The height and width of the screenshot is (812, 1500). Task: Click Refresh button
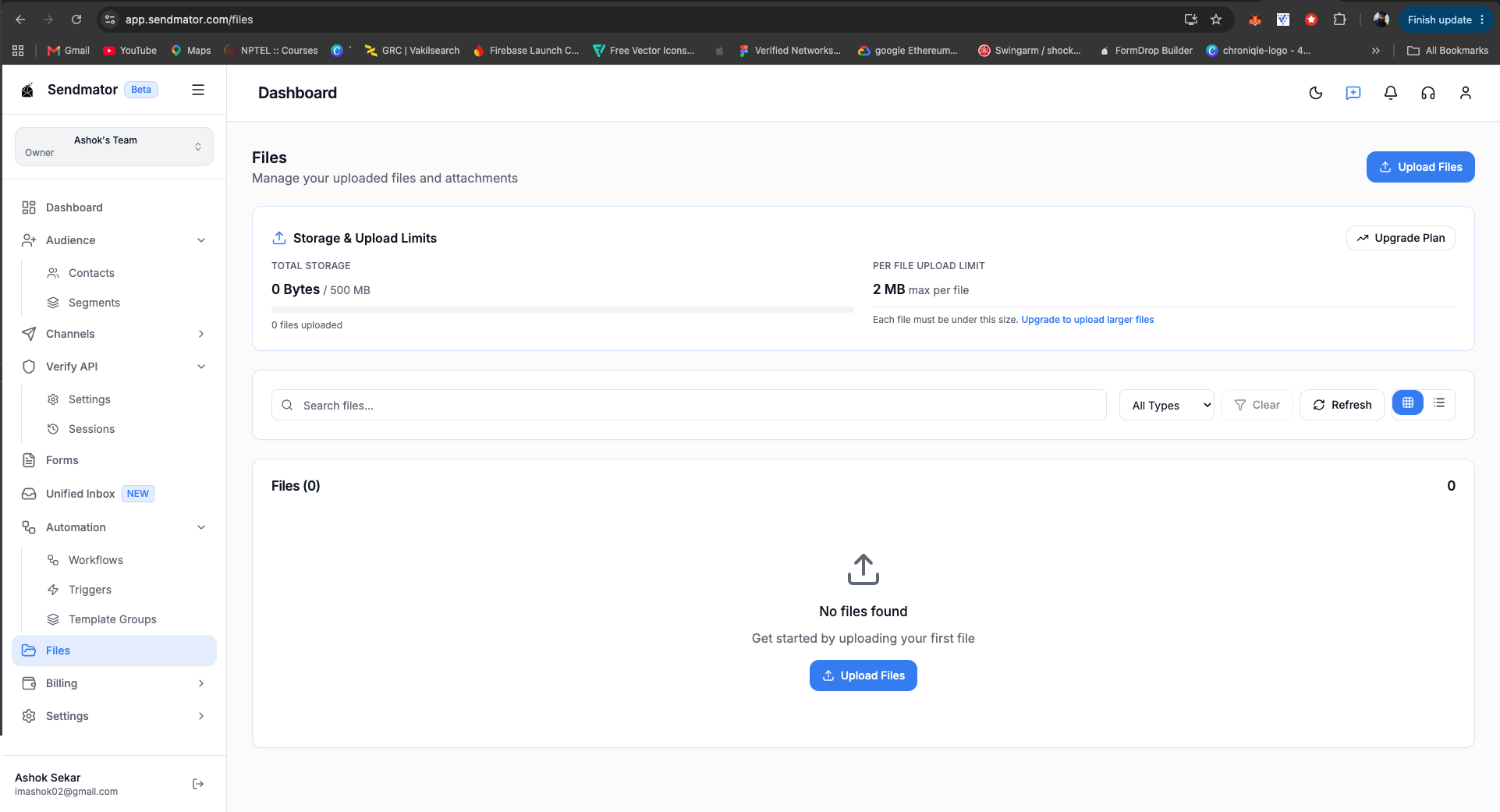tap(1342, 405)
